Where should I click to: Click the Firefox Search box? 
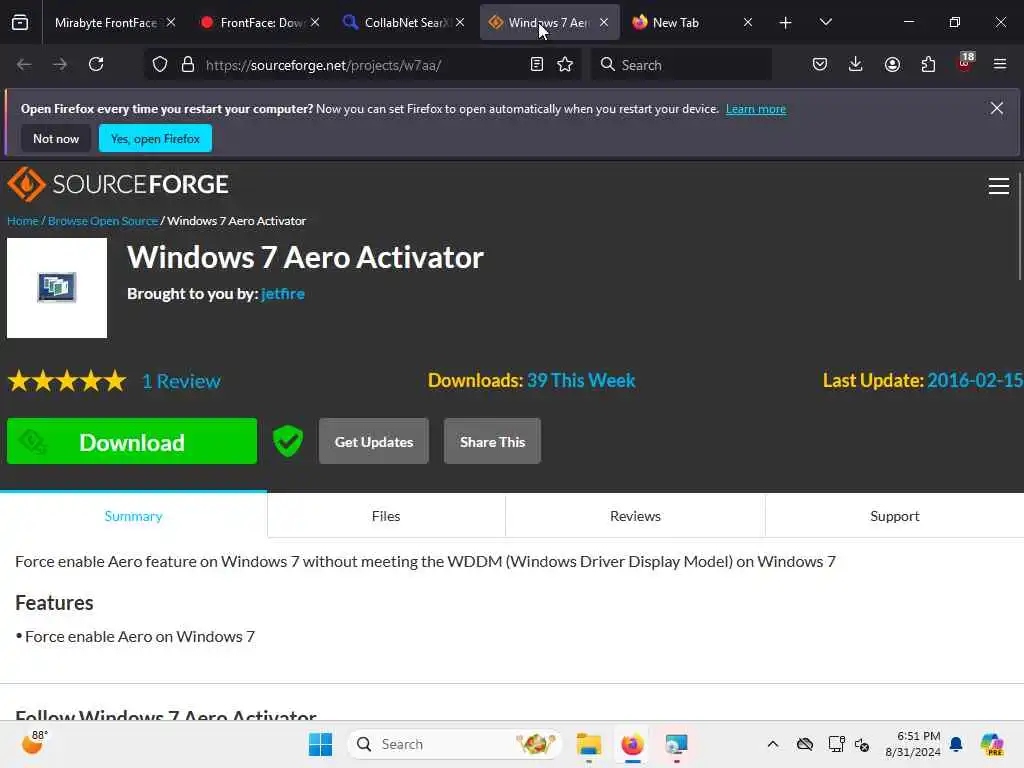(x=681, y=65)
